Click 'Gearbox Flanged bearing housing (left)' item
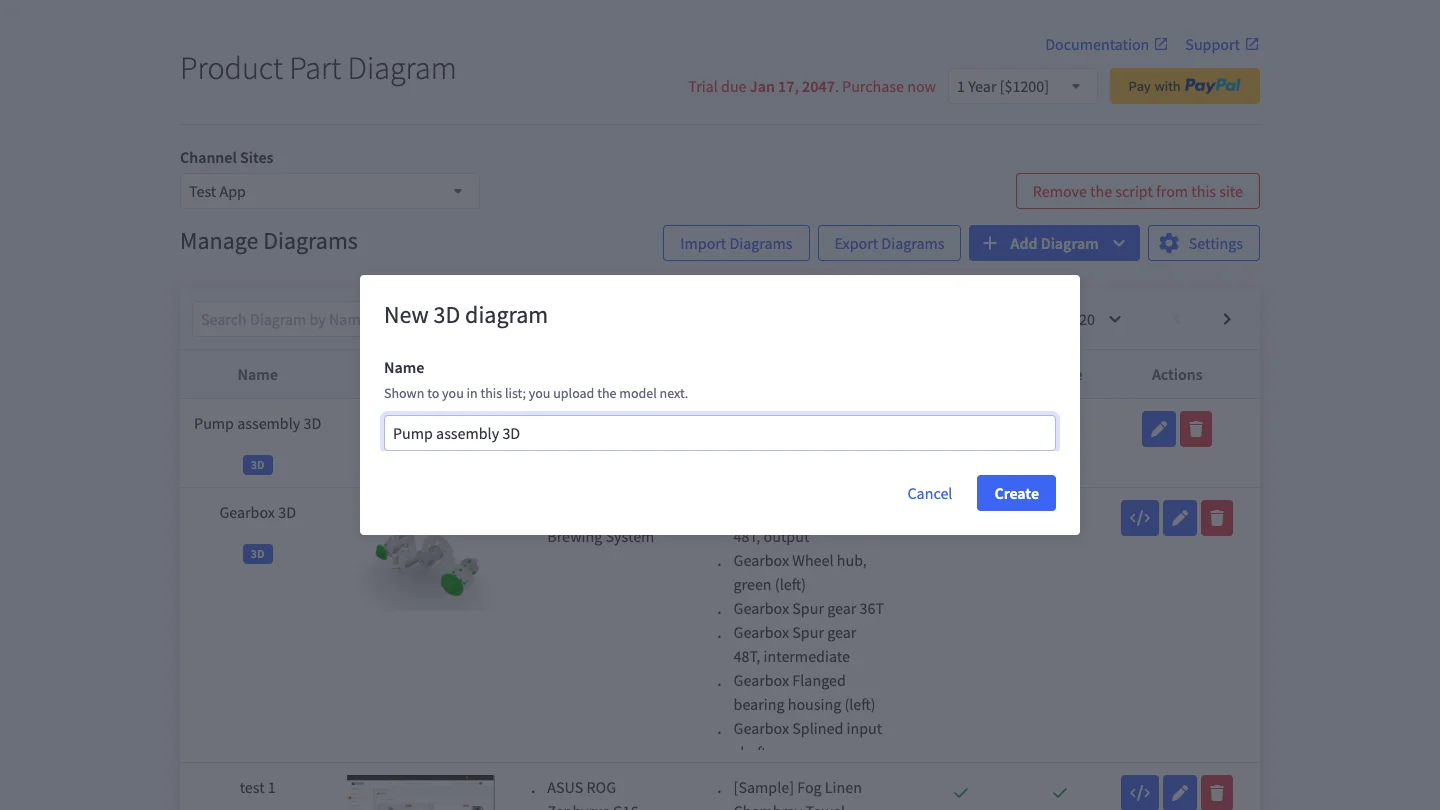This screenshot has width=1440, height=810. (804, 692)
